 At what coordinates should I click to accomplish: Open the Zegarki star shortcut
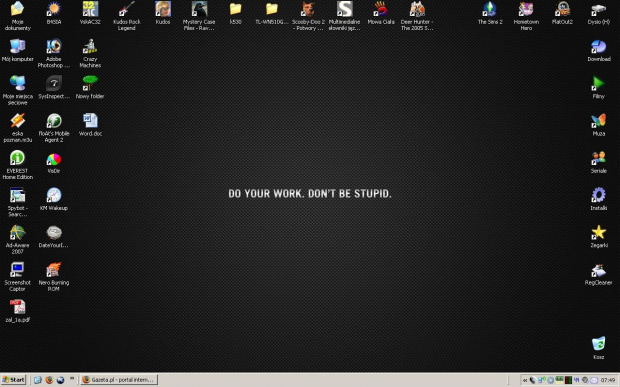click(599, 236)
